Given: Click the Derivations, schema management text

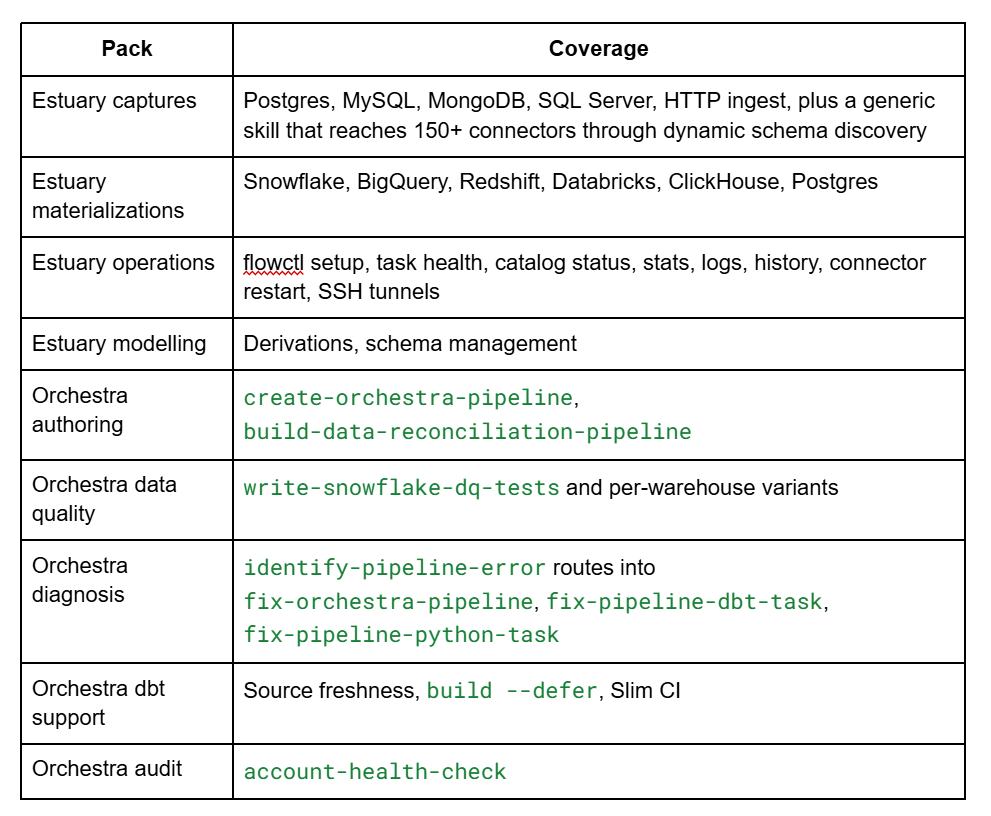Looking at the screenshot, I should (410, 344).
